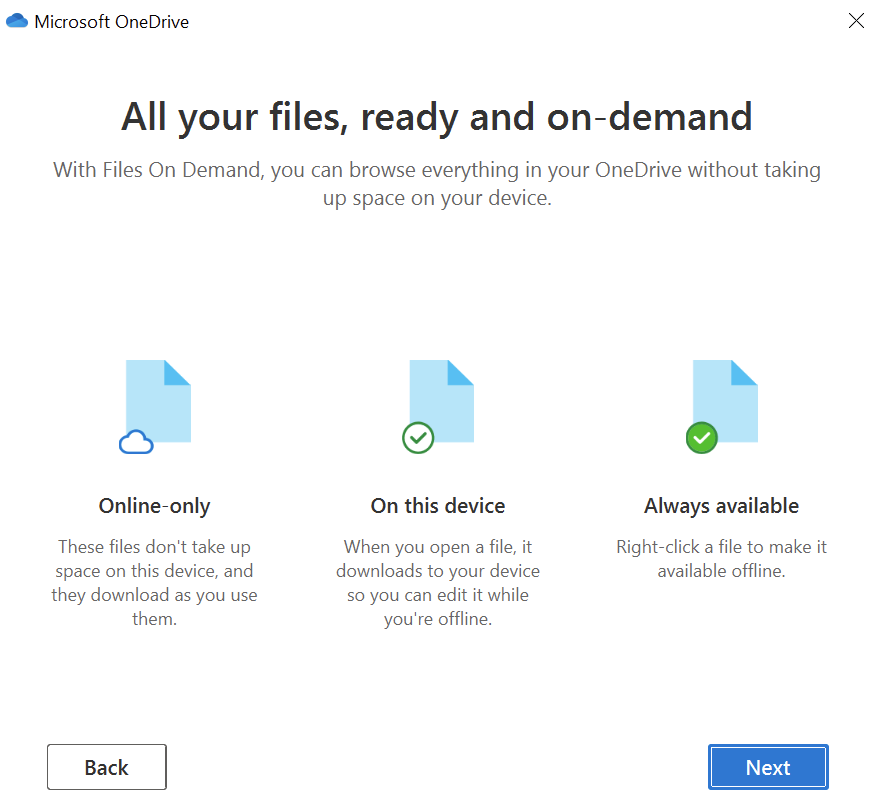The image size is (873, 807).
Task: Click the folded corner of the Always available file
Action: point(745,373)
